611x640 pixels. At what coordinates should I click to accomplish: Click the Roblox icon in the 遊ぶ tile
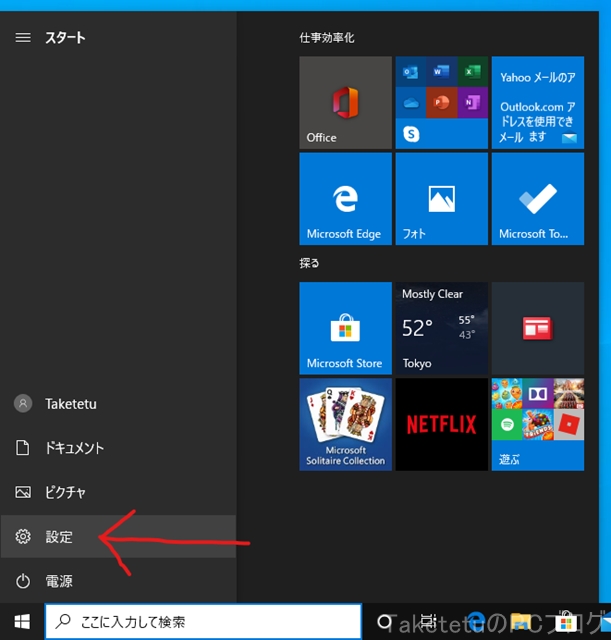[x=569, y=424]
